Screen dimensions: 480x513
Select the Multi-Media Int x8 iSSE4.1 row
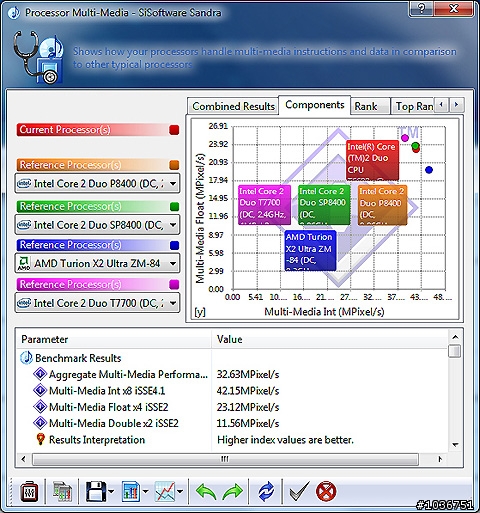(231, 390)
